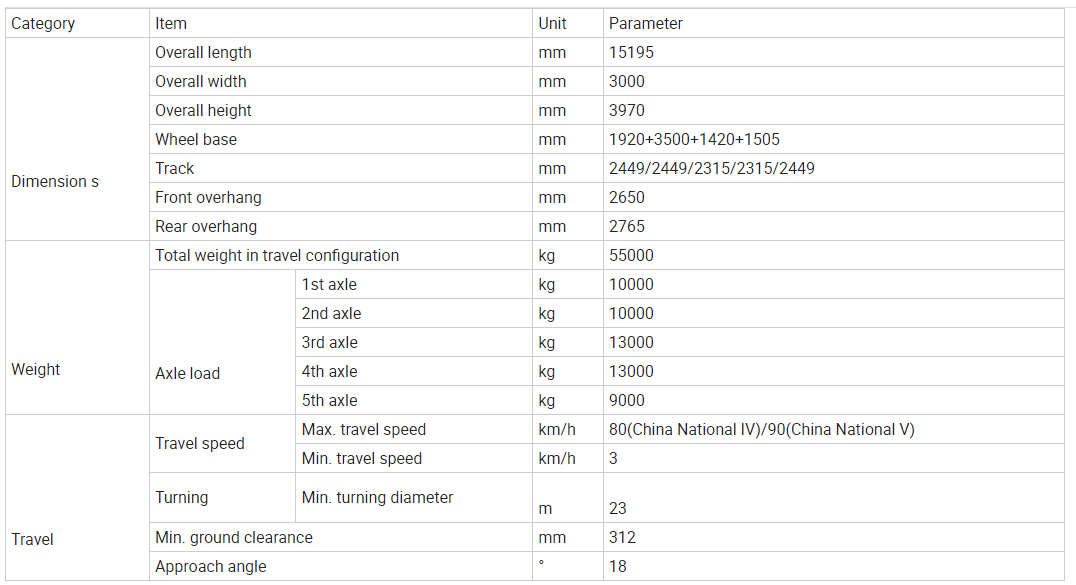The image size is (1076, 585).
Task: Click the Max. travel speed label
Action: click(x=364, y=429)
